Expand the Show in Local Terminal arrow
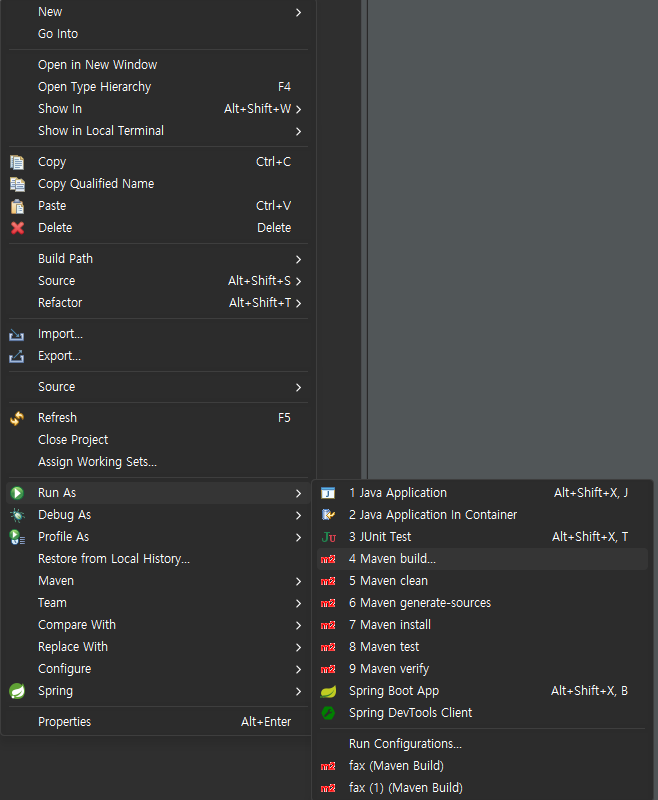The width and height of the screenshot is (658, 800). tap(298, 131)
